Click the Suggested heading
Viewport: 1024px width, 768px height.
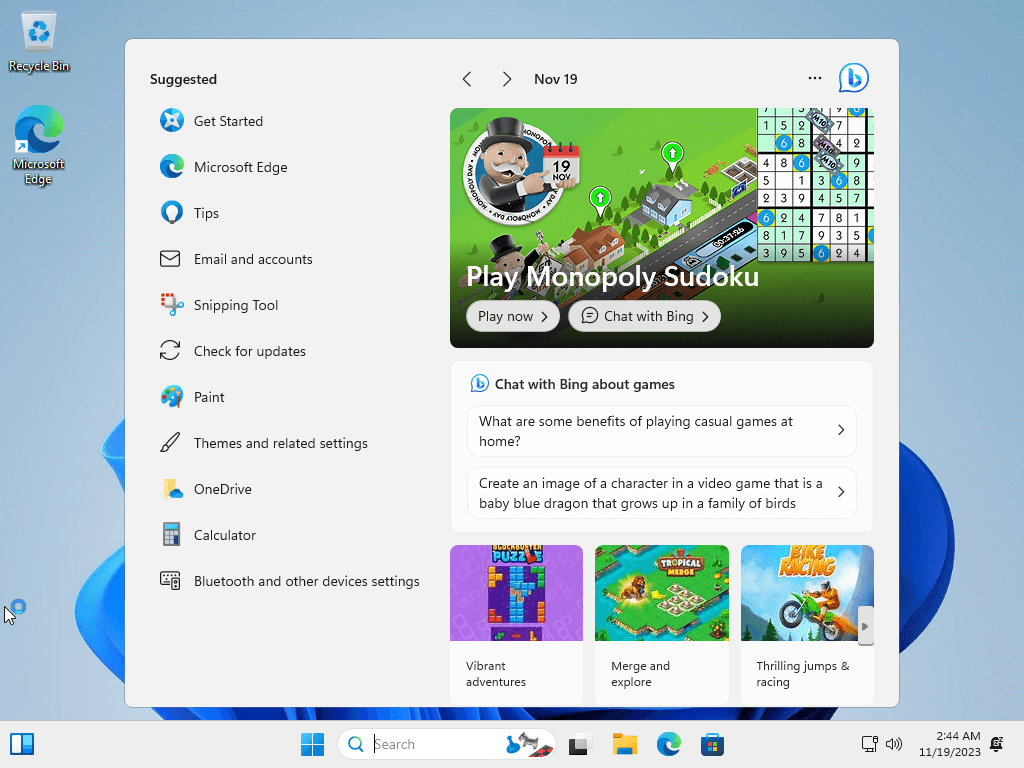[x=184, y=79]
